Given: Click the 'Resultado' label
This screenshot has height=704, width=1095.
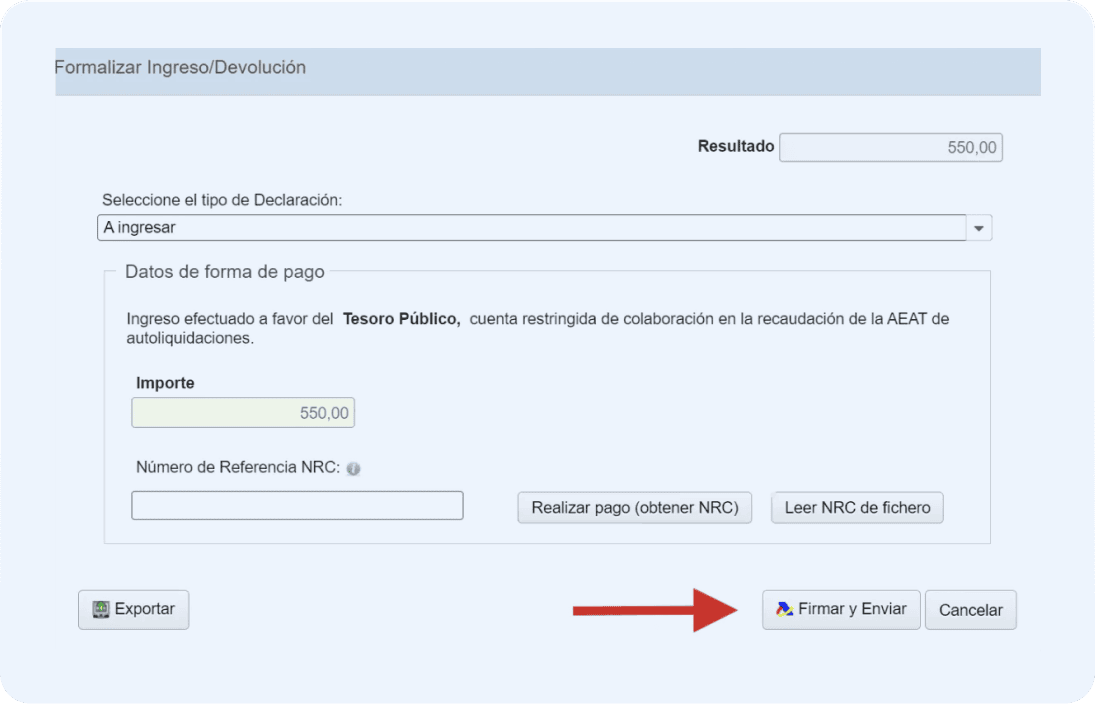Looking at the screenshot, I should 736,146.
